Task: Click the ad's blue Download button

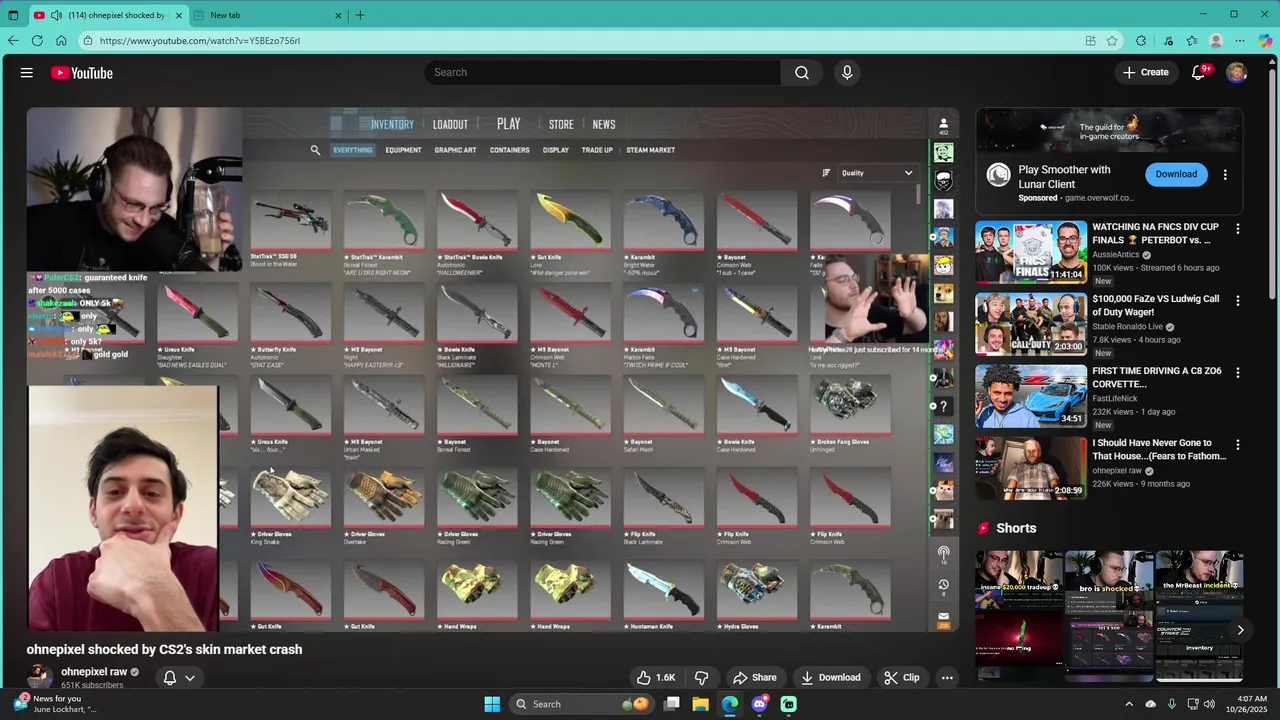Action: pyautogui.click(x=1176, y=174)
